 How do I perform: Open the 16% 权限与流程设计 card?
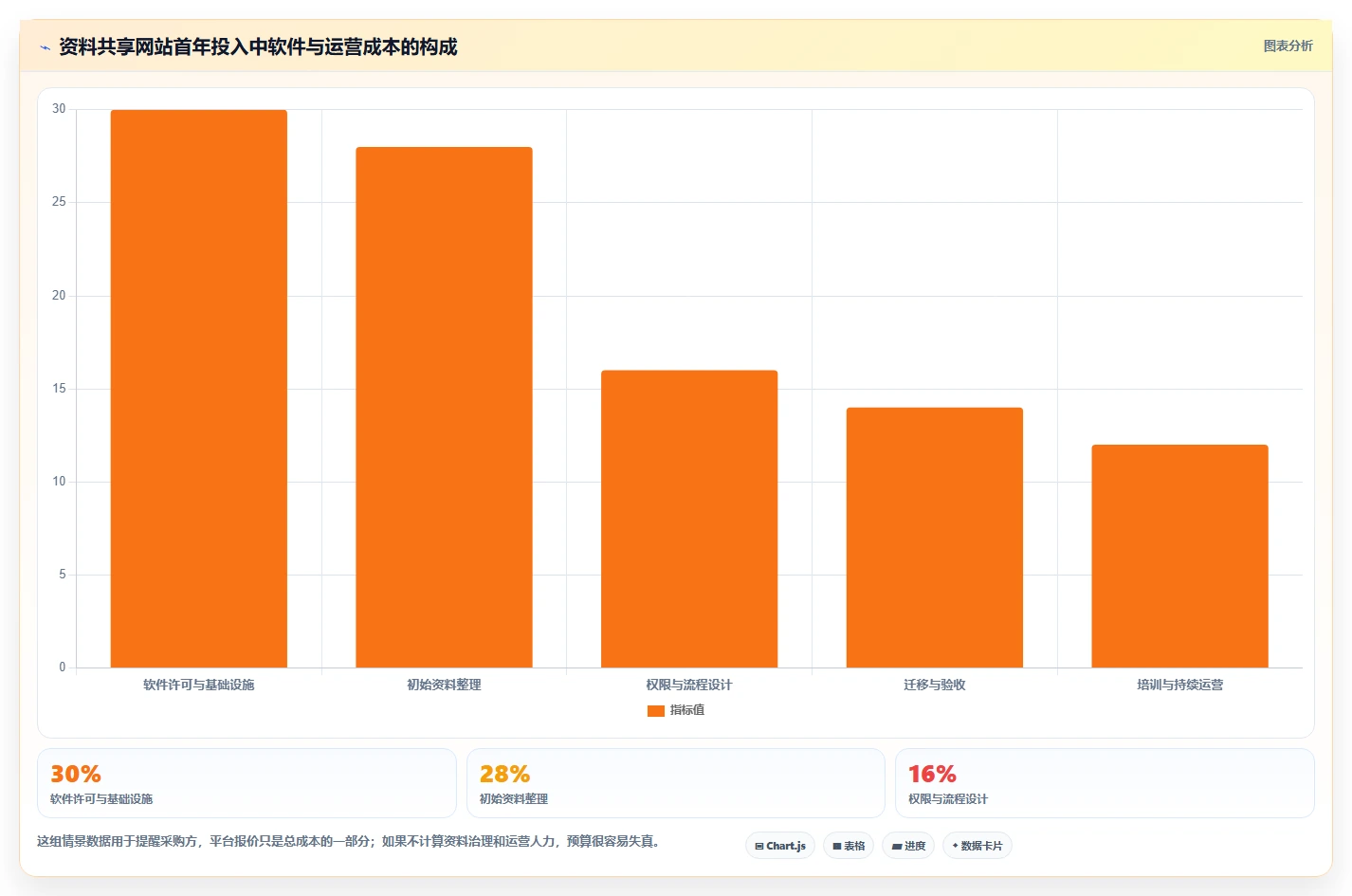1105,783
